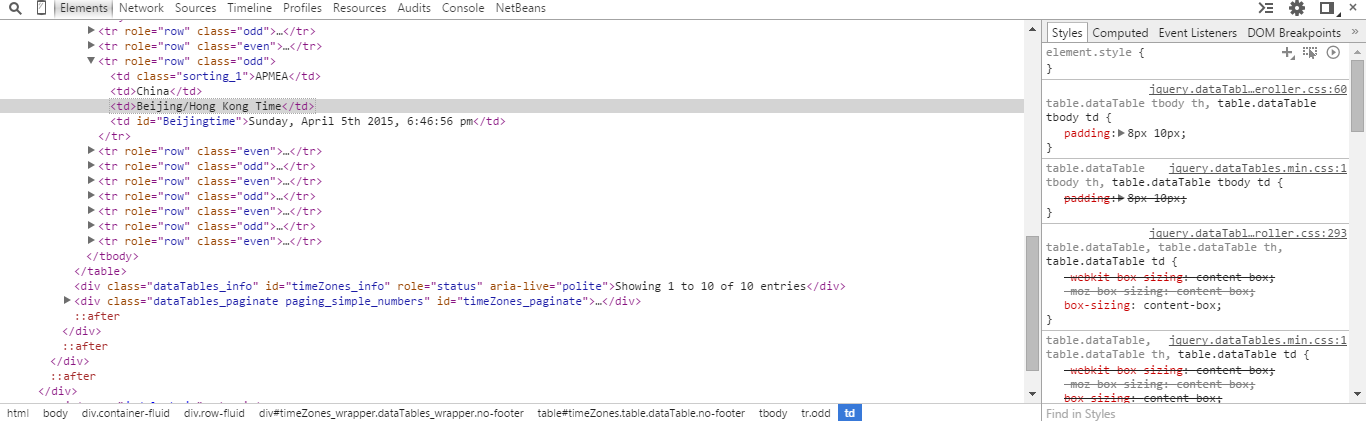Switch to the Computed sidebar tab

[x=1120, y=33]
